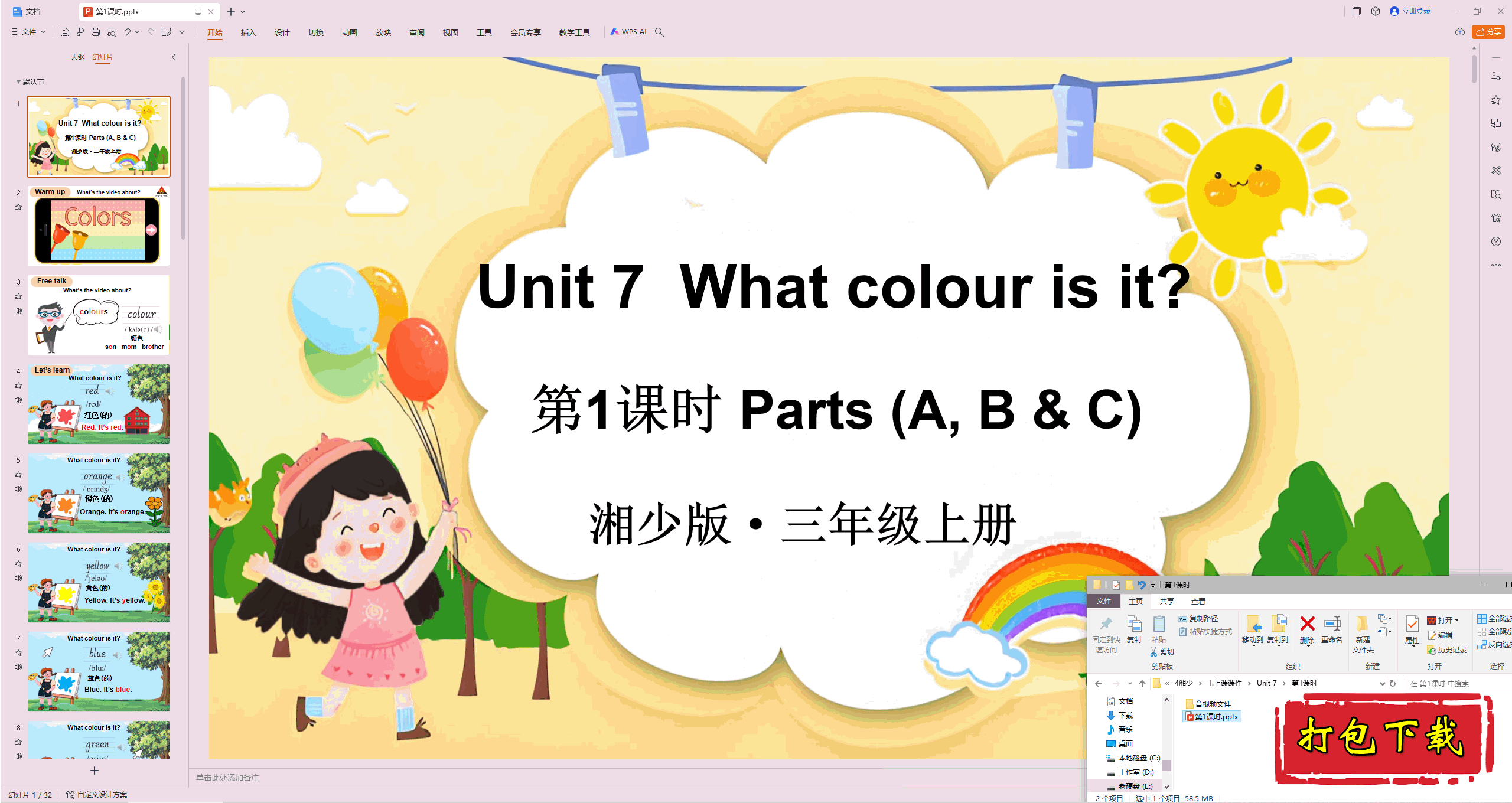Image resolution: width=1512 pixels, height=803 pixels.
Task: Click the Redo arrow in WPS toolbar
Action: click(x=151, y=32)
